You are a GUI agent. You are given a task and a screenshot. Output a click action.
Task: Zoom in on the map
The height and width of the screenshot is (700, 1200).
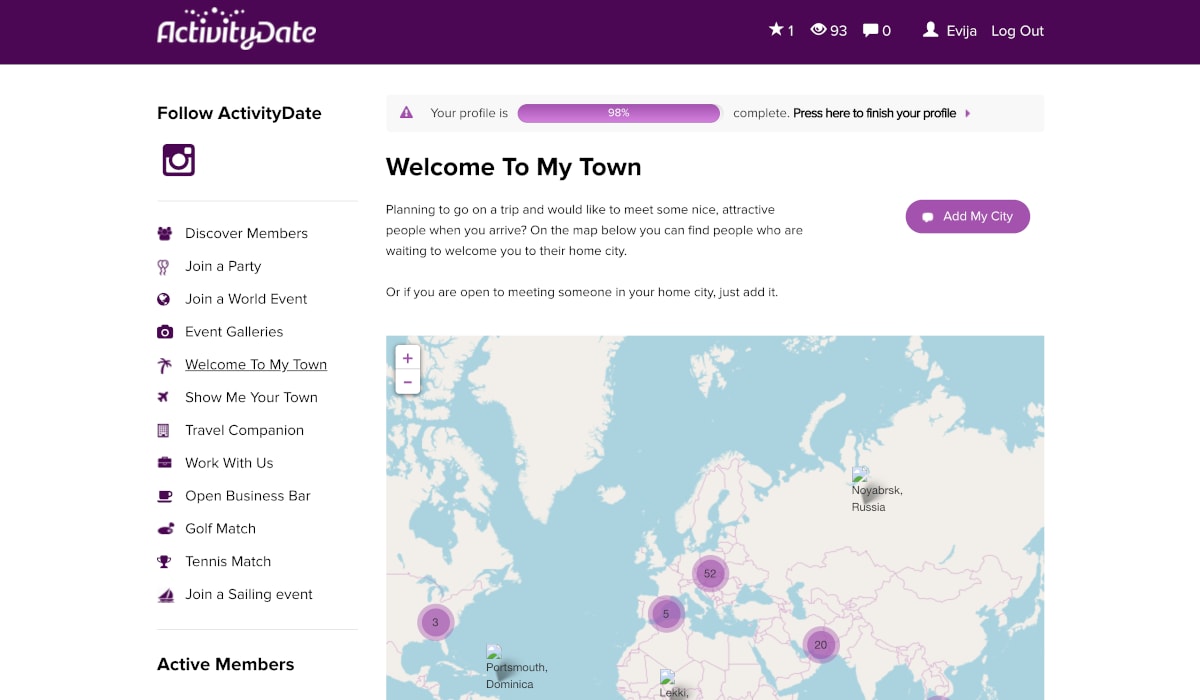click(407, 358)
